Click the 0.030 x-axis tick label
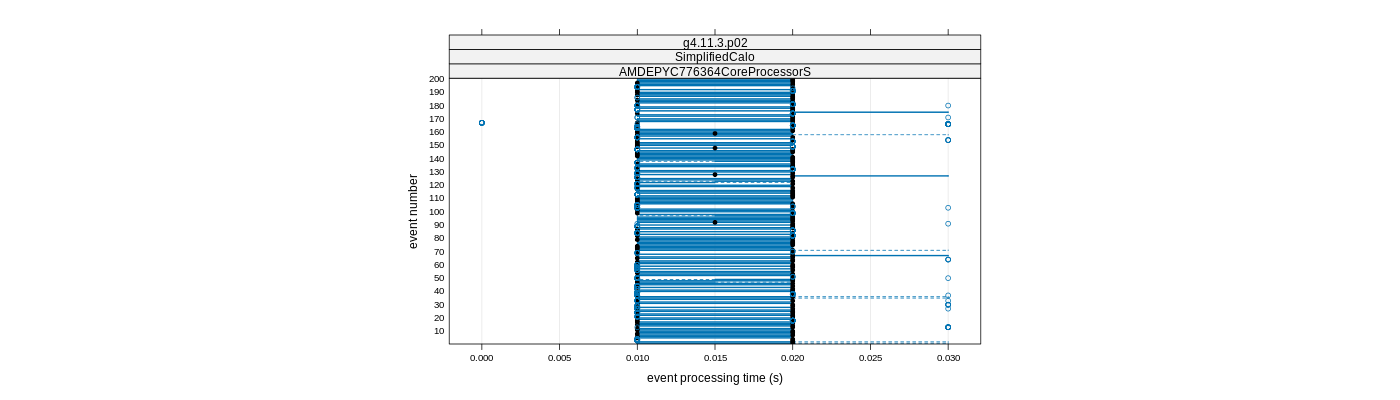1400x400 pixels. (x=948, y=358)
